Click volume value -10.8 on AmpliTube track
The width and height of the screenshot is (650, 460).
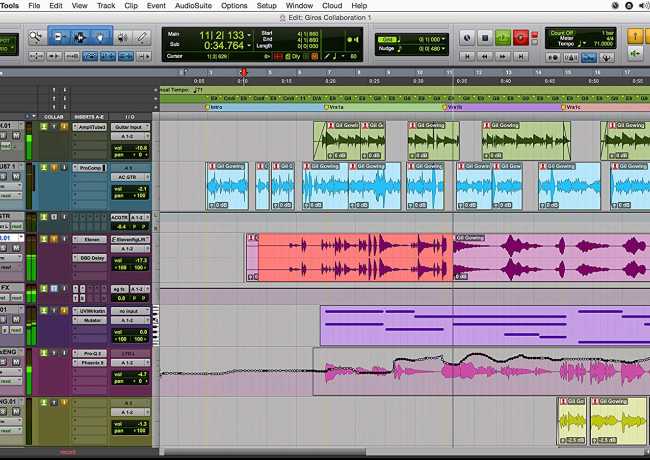click(140, 148)
